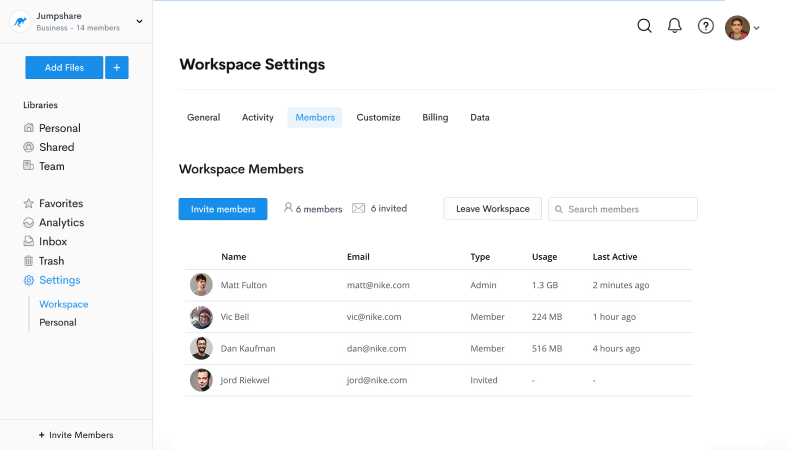Click the Leave Workspace button
Screen dimensions: 791x450
tap(492, 209)
